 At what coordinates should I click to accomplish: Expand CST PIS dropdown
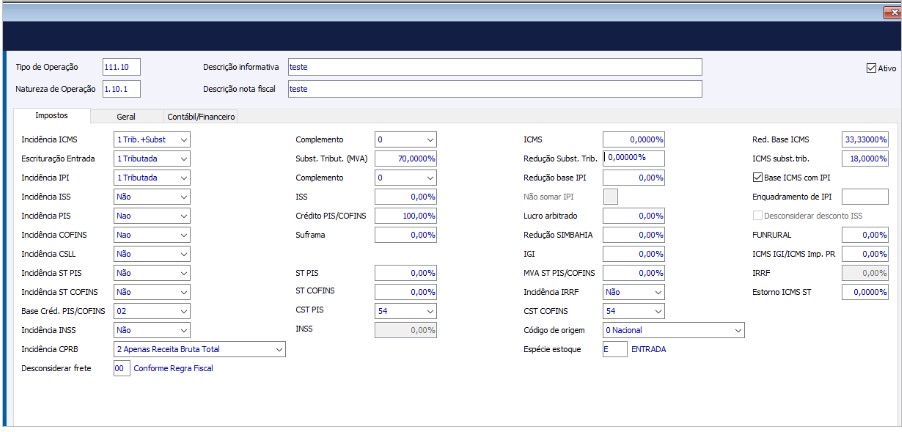pyautogui.click(x=406, y=311)
